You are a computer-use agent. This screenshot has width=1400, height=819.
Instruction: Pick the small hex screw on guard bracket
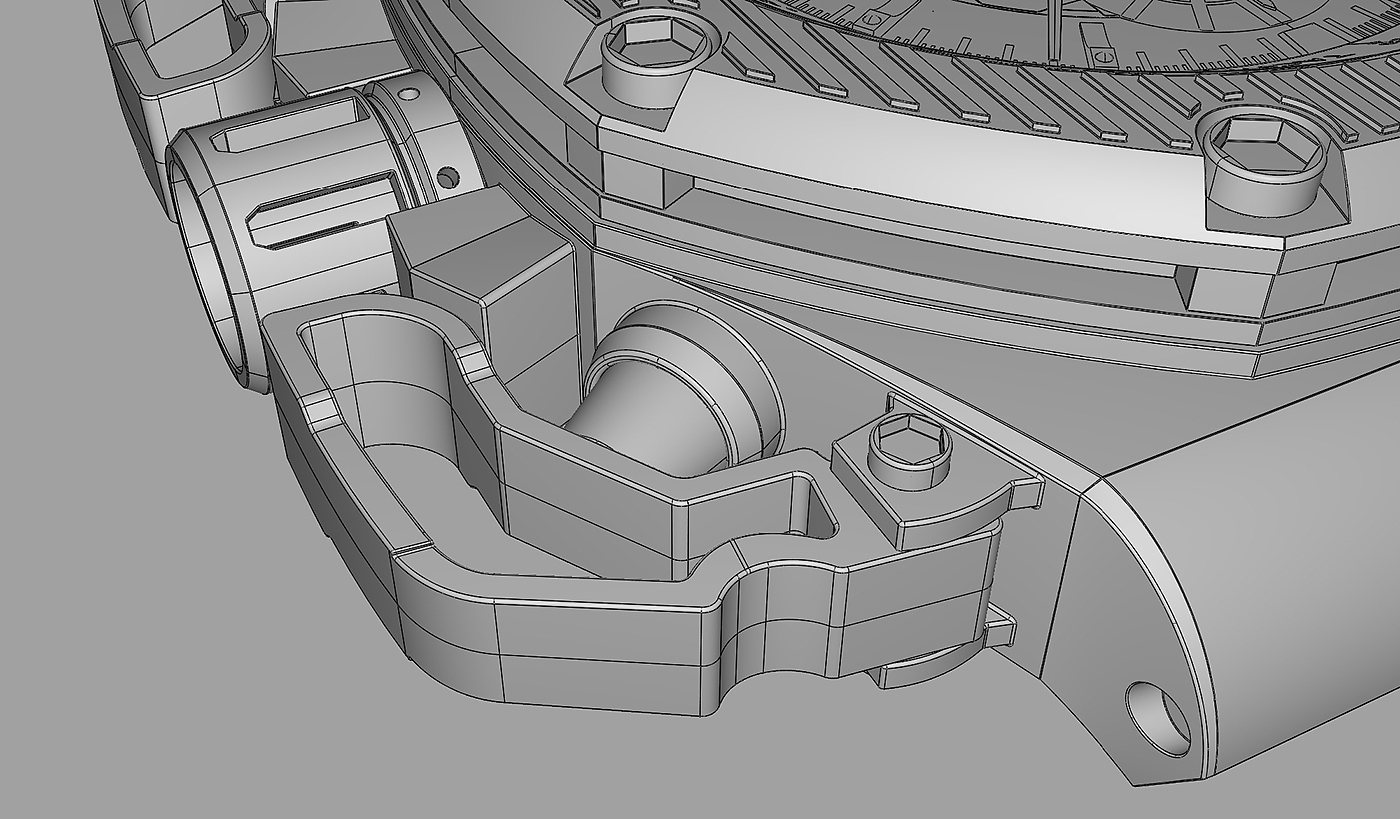point(909,452)
